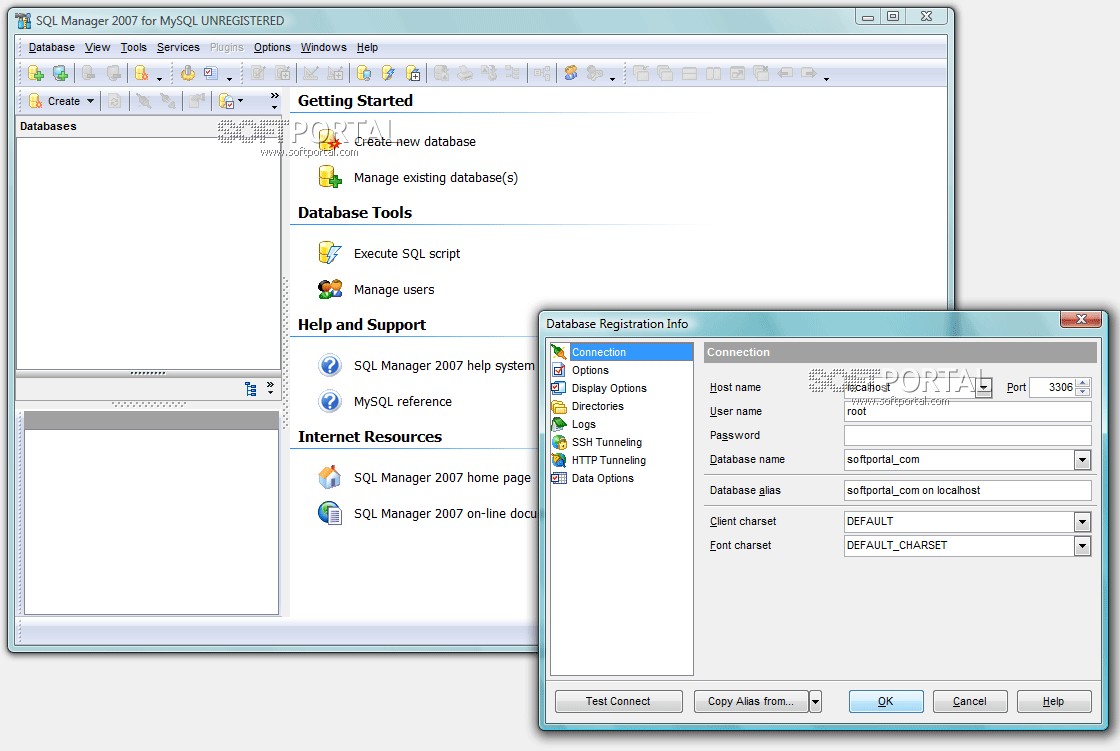Click the database with plus box toolbar icon
This screenshot has width=1120, height=751.
tap(413, 73)
